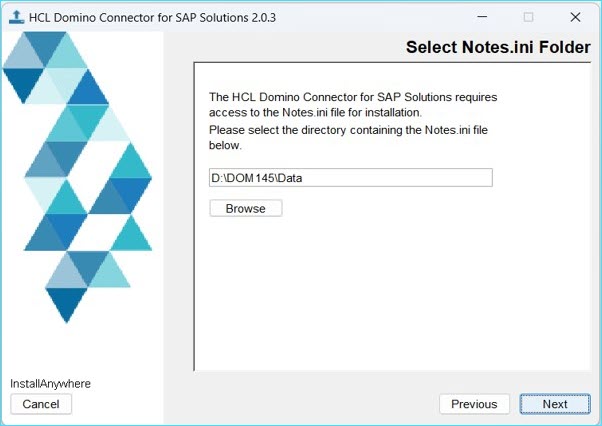Go back with the Previous button

point(473,404)
